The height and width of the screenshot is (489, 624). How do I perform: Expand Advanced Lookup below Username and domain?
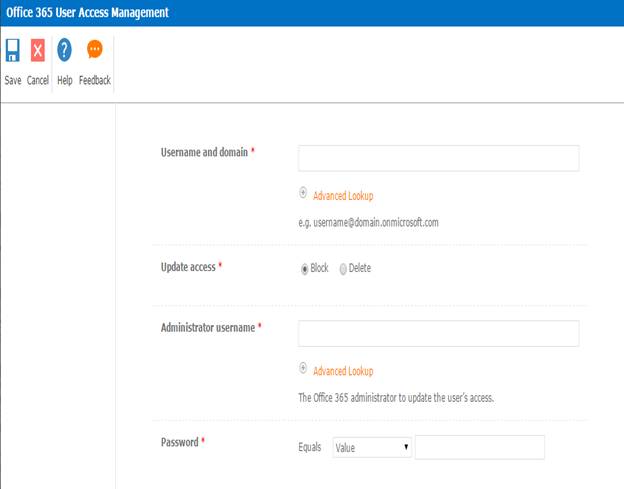pyautogui.click(x=342, y=196)
